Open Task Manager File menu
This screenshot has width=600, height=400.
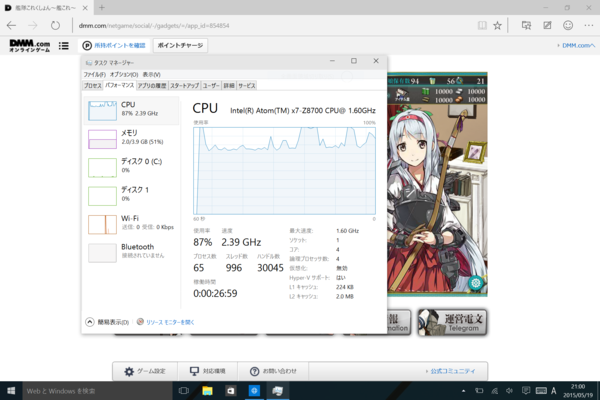point(95,74)
